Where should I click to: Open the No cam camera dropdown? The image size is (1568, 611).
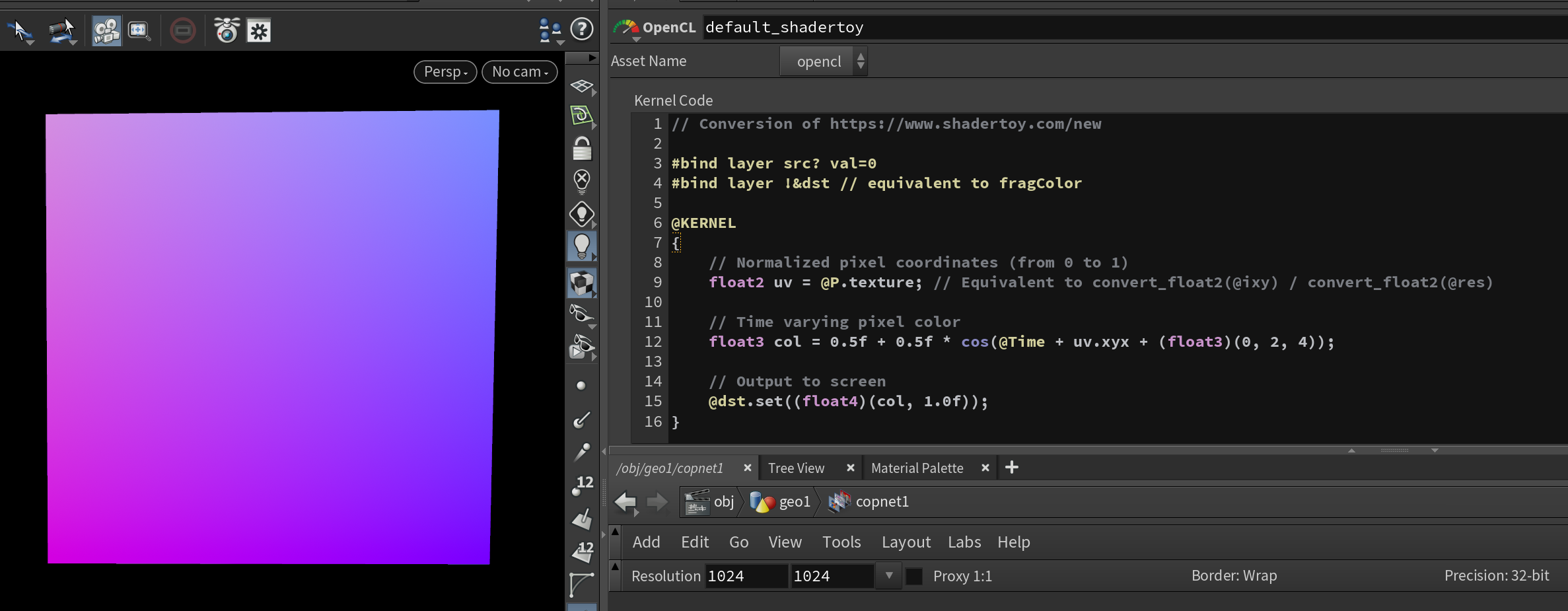click(520, 72)
